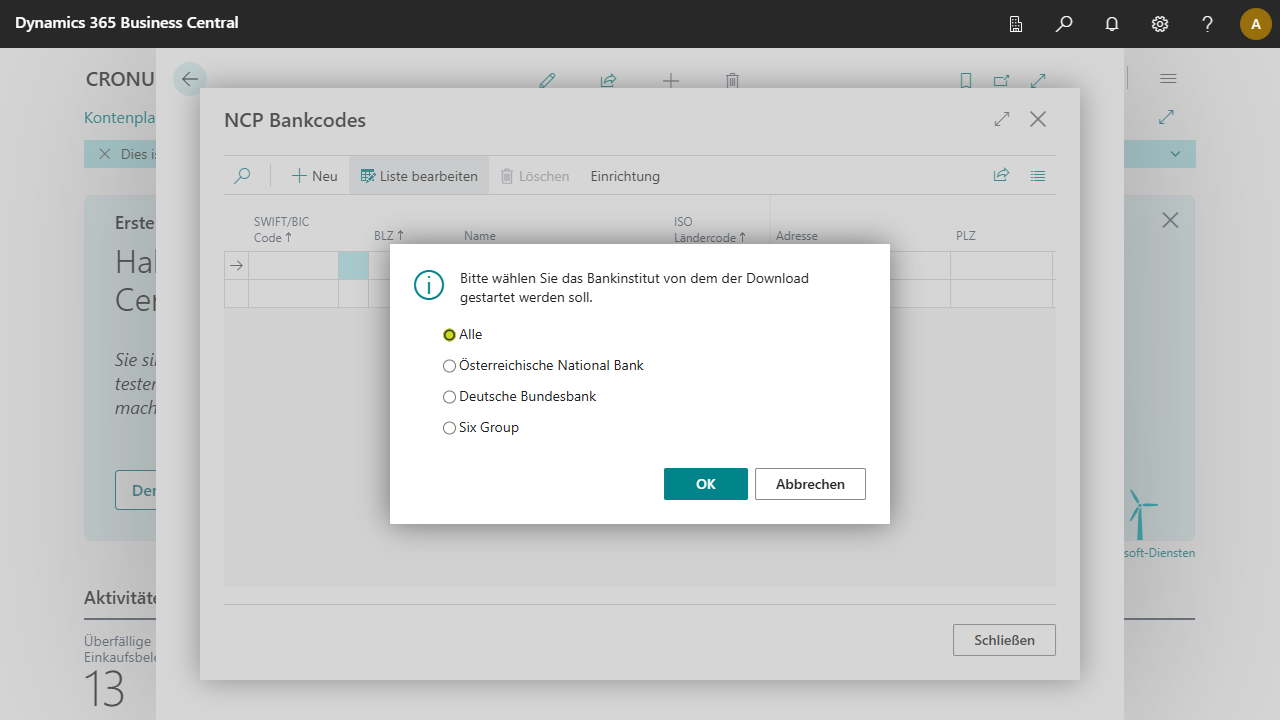Close the Erste Schritte banner X
Viewport: 1280px width, 720px height.
click(1170, 220)
